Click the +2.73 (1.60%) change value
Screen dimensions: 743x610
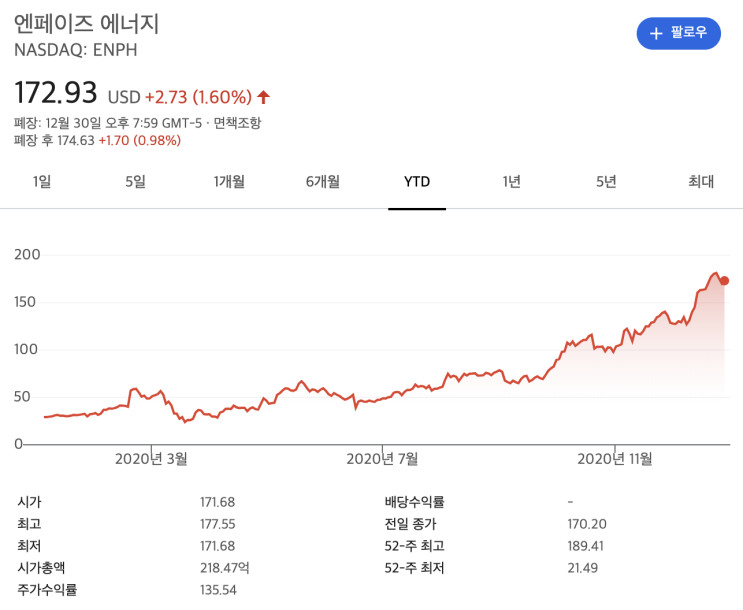tap(198, 97)
